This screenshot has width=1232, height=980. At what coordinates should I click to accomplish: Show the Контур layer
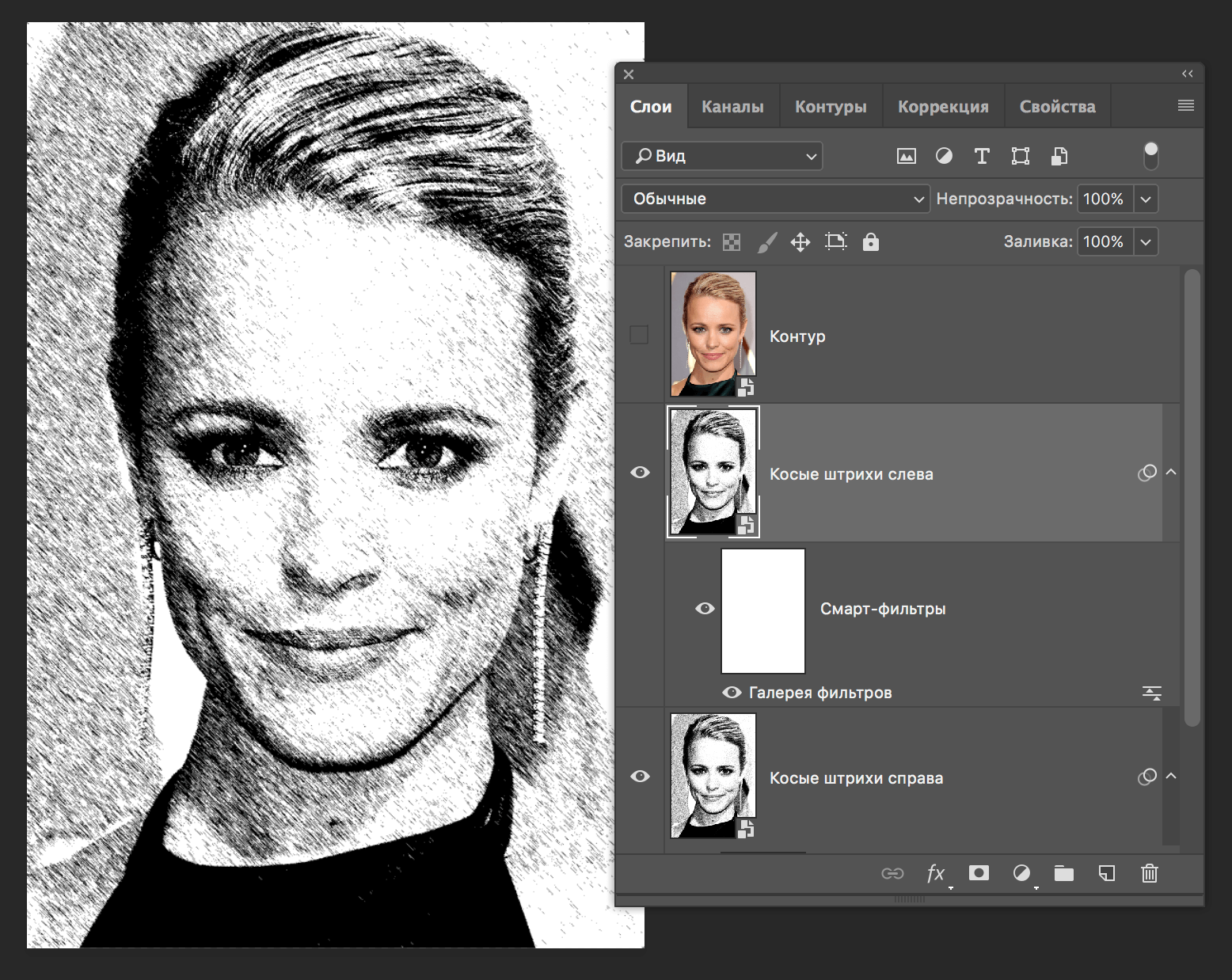click(x=638, y=335)
